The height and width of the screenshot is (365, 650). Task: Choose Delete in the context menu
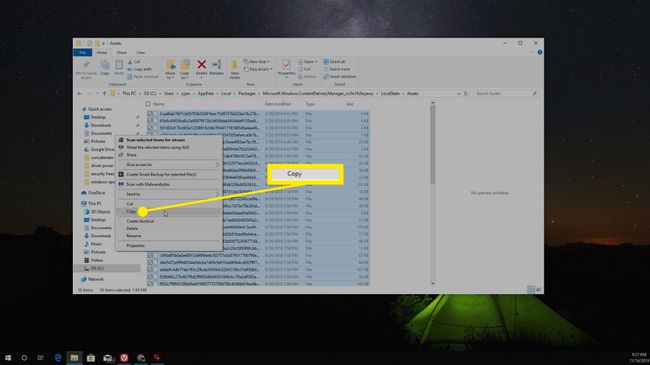click(169, 229)
